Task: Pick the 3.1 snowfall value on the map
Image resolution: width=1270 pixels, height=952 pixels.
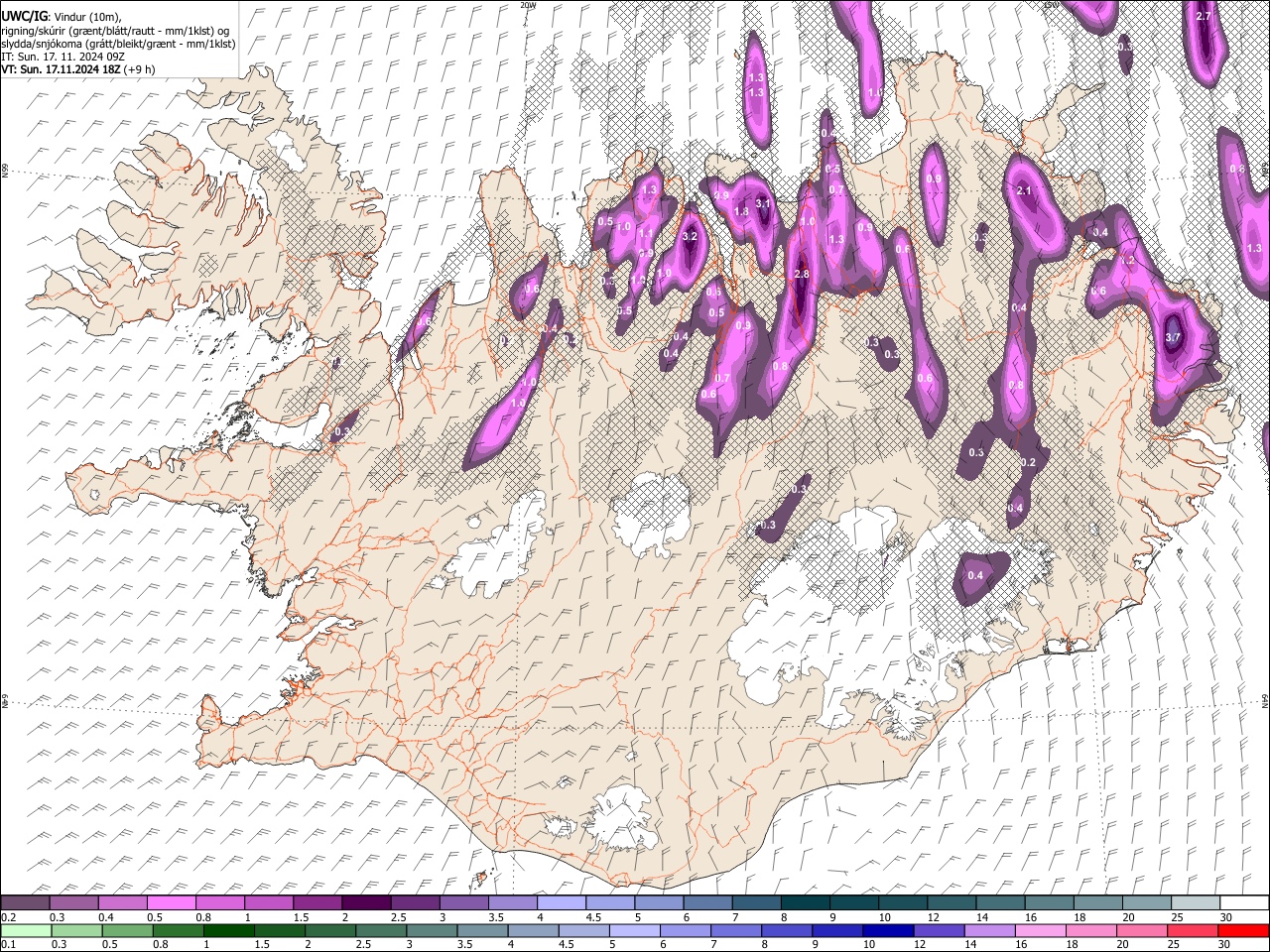Action: click(x=763, y=204)
